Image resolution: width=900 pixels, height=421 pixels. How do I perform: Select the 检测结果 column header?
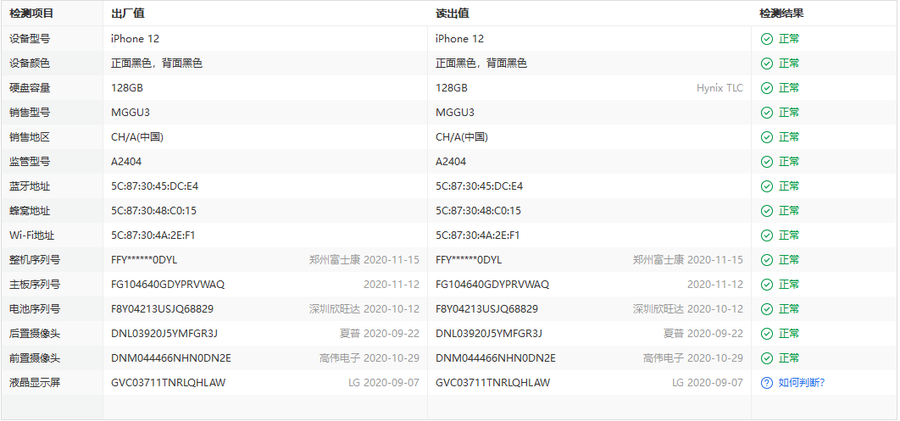[781, 14]
